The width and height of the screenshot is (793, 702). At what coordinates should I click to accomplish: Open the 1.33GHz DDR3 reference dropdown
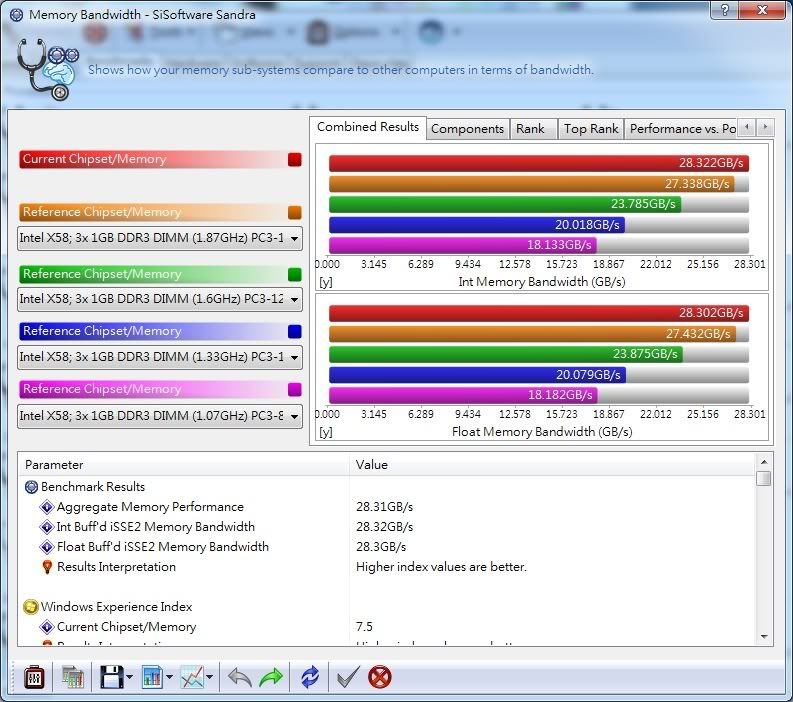coord(160,358)
